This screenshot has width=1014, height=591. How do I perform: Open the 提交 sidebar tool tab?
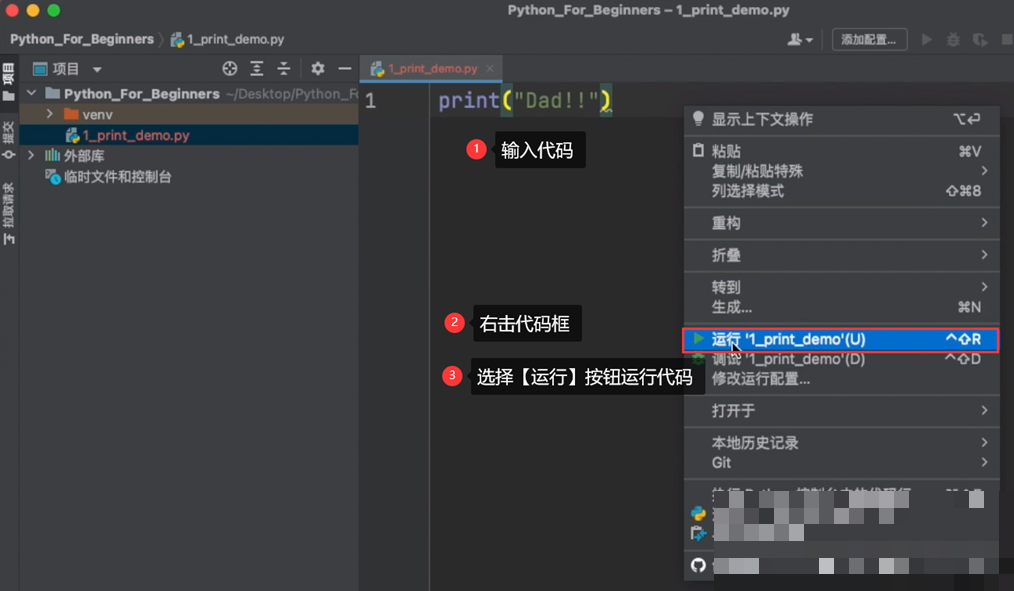pos(8,140)
